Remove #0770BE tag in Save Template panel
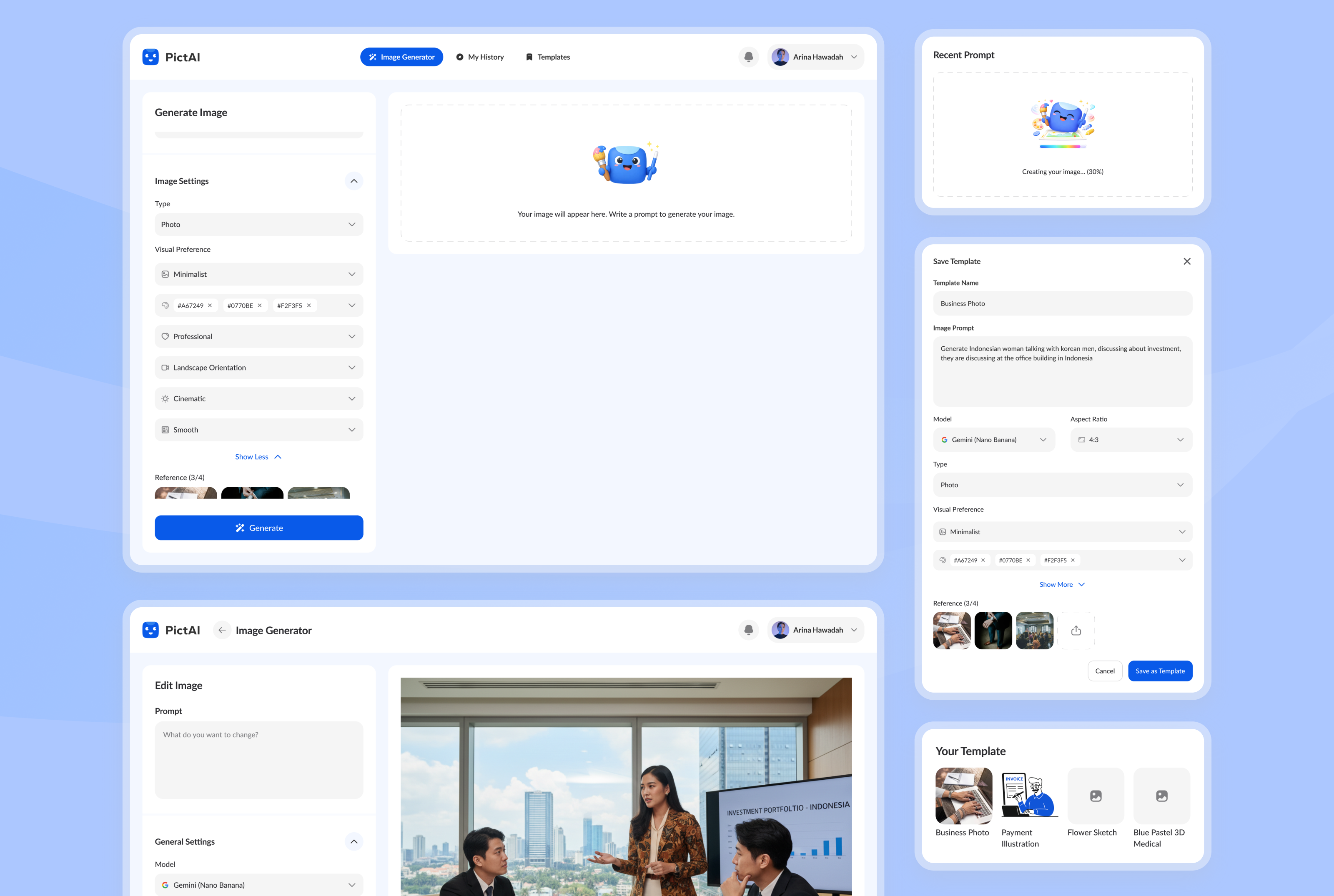Image resolution: width=1334 pixels, height=896 pixels. coord(1028,561)
